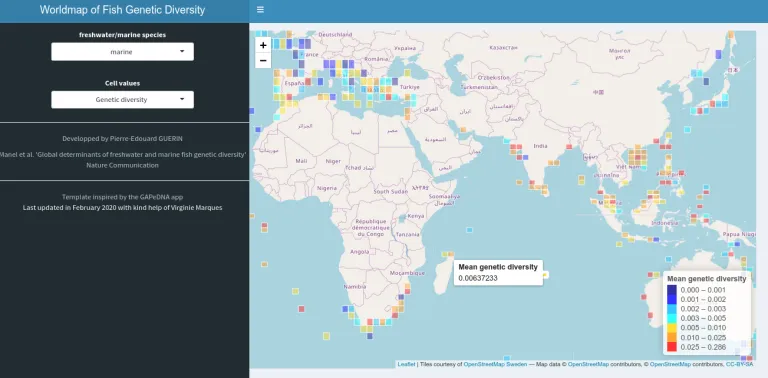Click the Nature Communication text
The image size is (768, 378).
pos(122,165)
